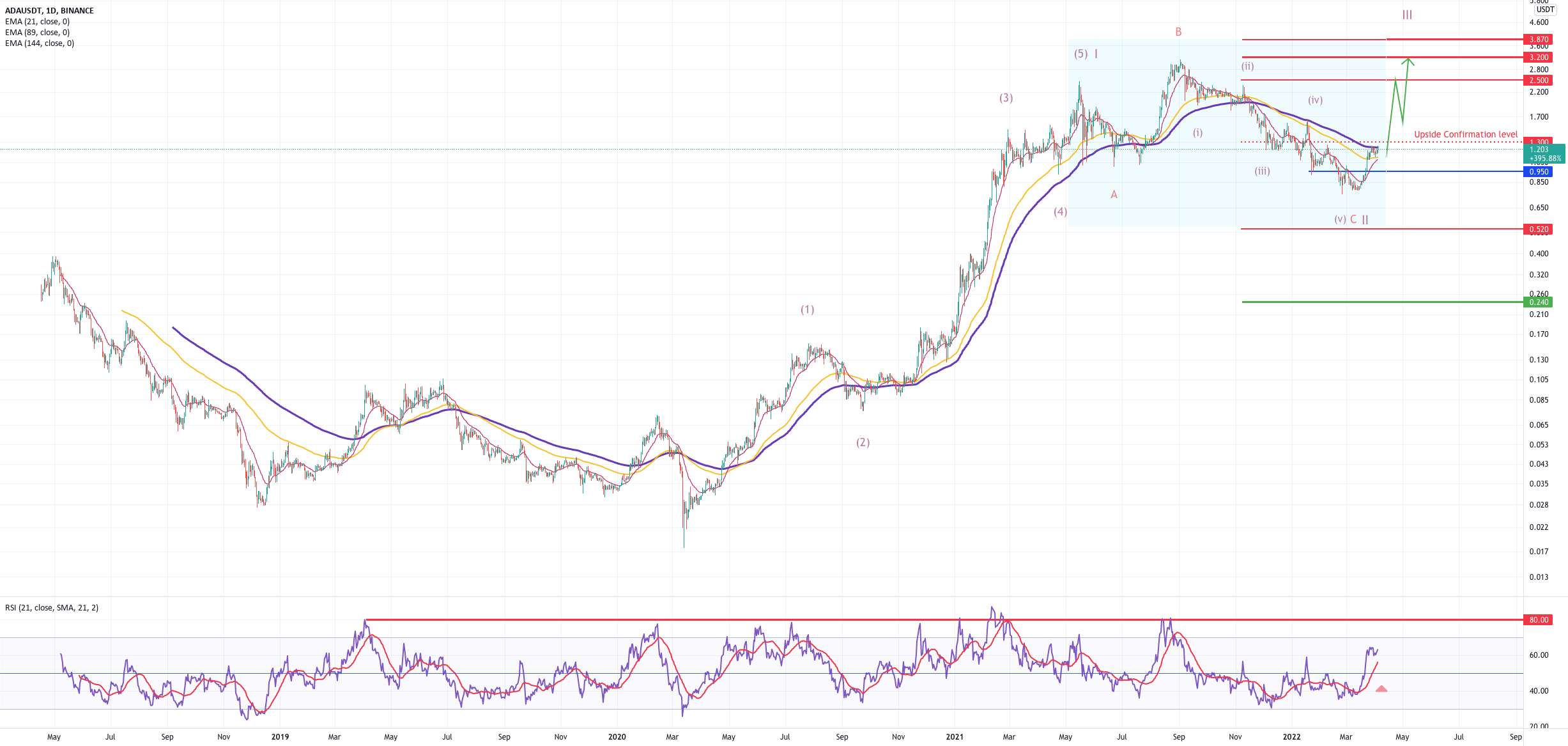This screenshot has height=746, width=1568.
Task: Select the red A wave label
Action: tap(1114, 194)
